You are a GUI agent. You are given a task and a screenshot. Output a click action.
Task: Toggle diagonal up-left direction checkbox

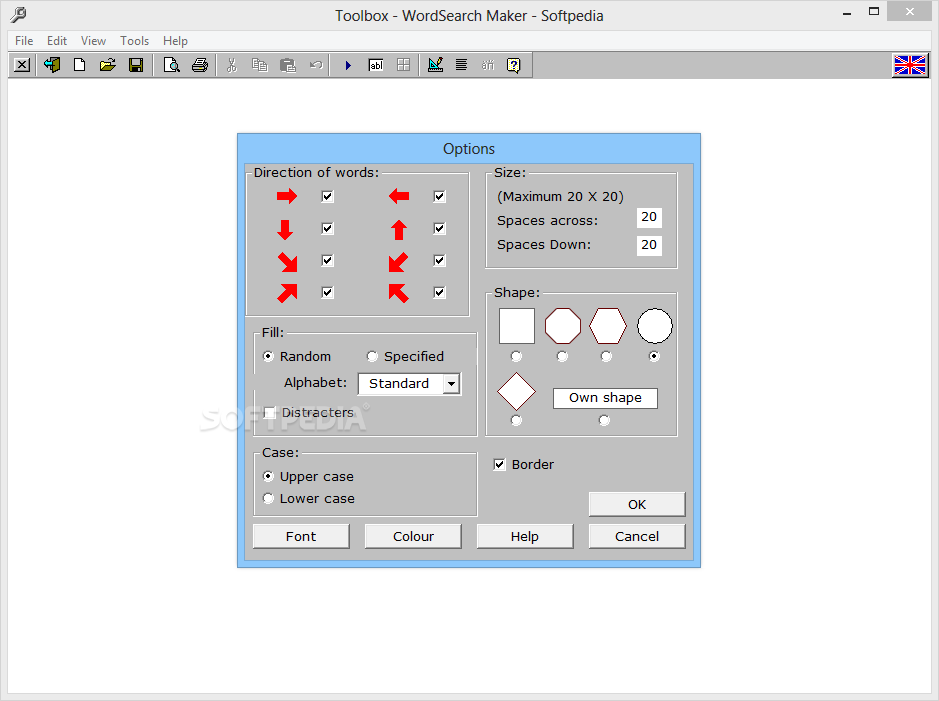click(x=440, y=292)
